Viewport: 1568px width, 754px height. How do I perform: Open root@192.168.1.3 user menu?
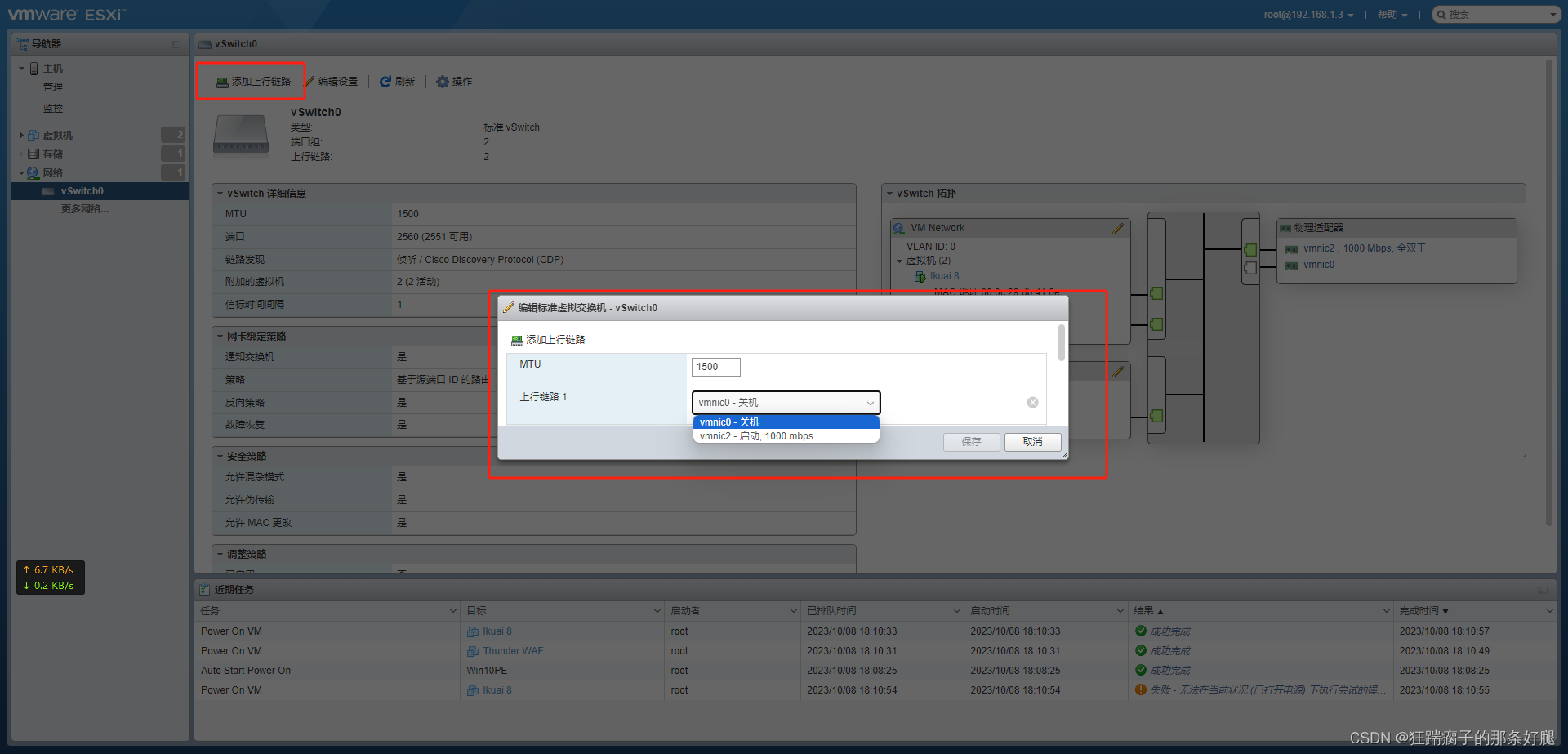coord(1308,15)
